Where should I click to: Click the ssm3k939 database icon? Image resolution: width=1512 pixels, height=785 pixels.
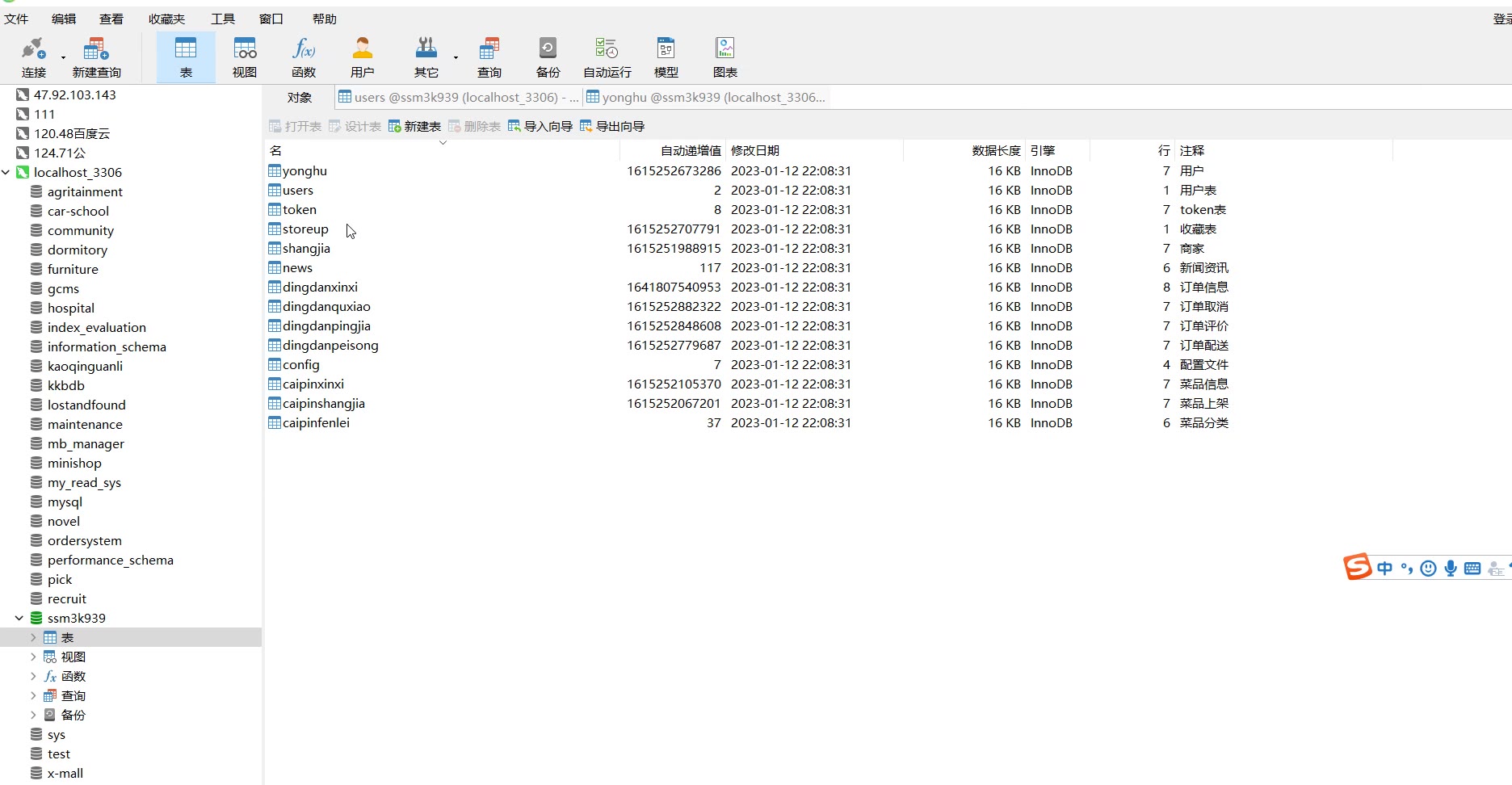[x=36, y=618]
